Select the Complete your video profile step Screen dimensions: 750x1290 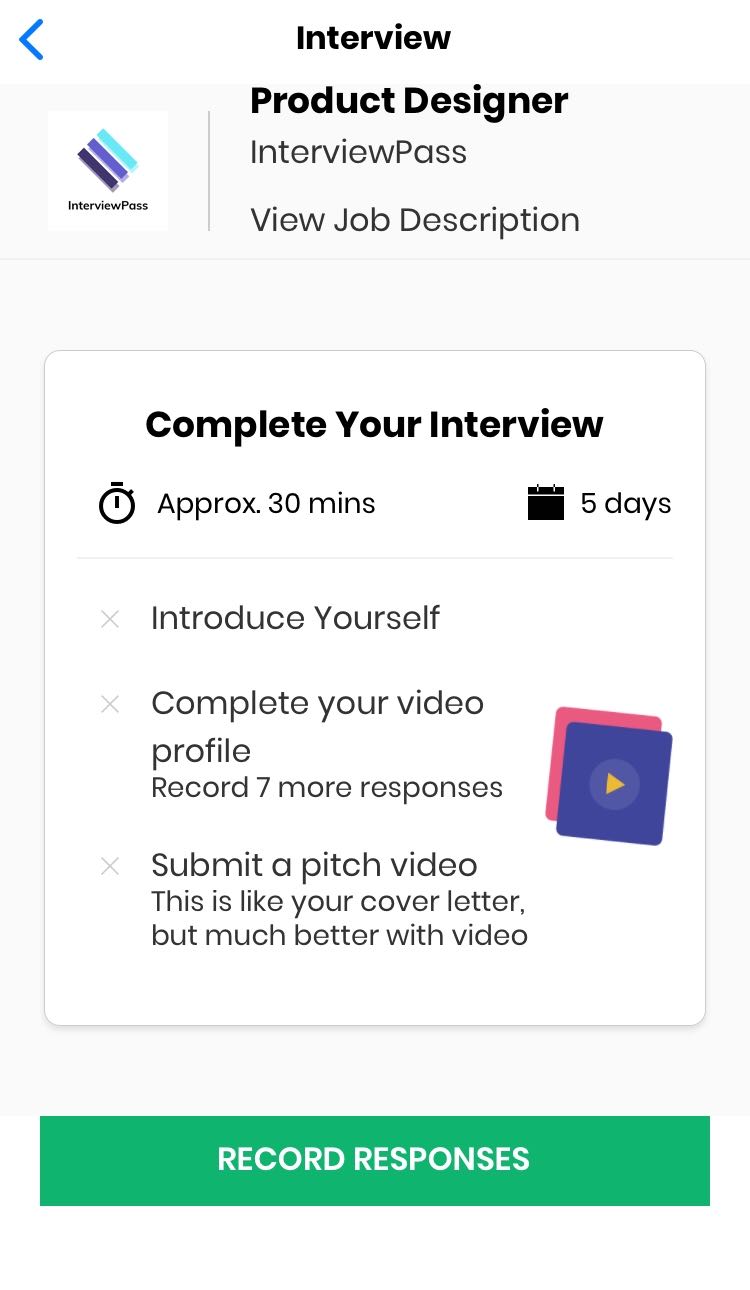click(317, 726)
